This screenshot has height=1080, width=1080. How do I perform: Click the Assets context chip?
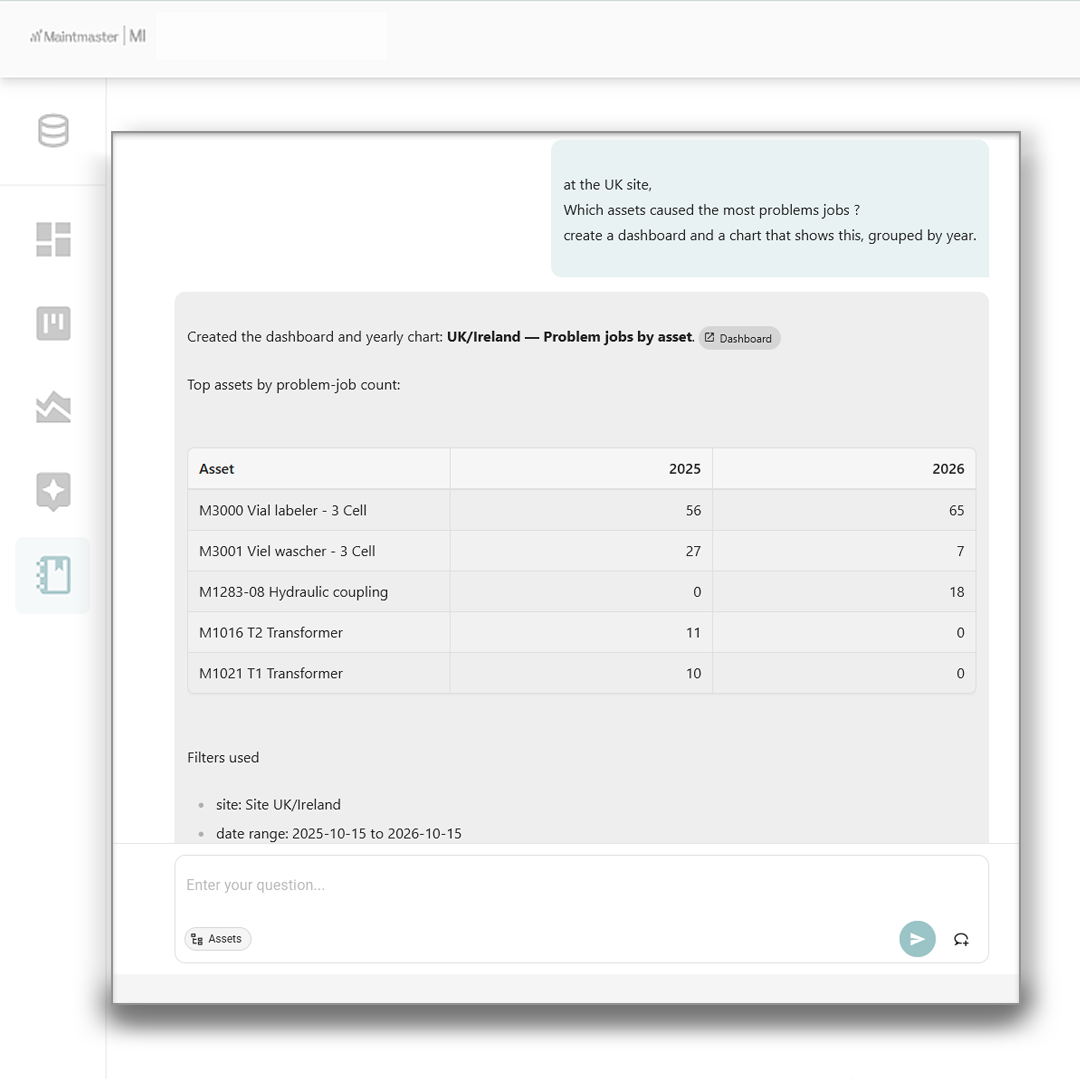218,939
